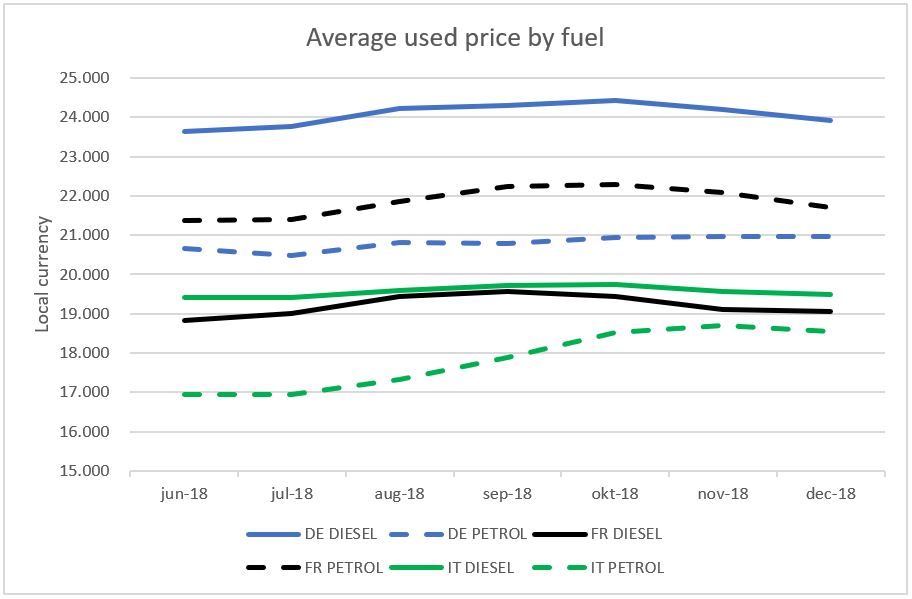Click the solid blue DE DIESEL data line
This screenshot has width=912, height=599.
point(400,108)
